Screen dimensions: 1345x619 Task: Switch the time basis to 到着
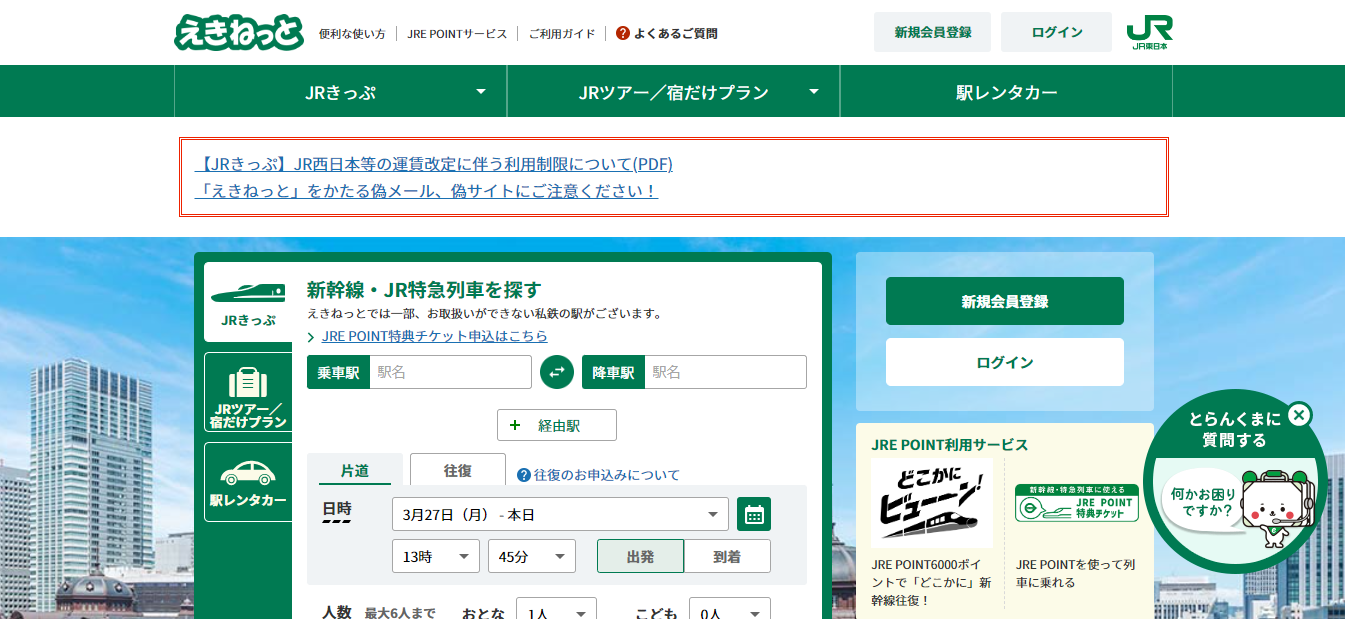click(727, 556)
